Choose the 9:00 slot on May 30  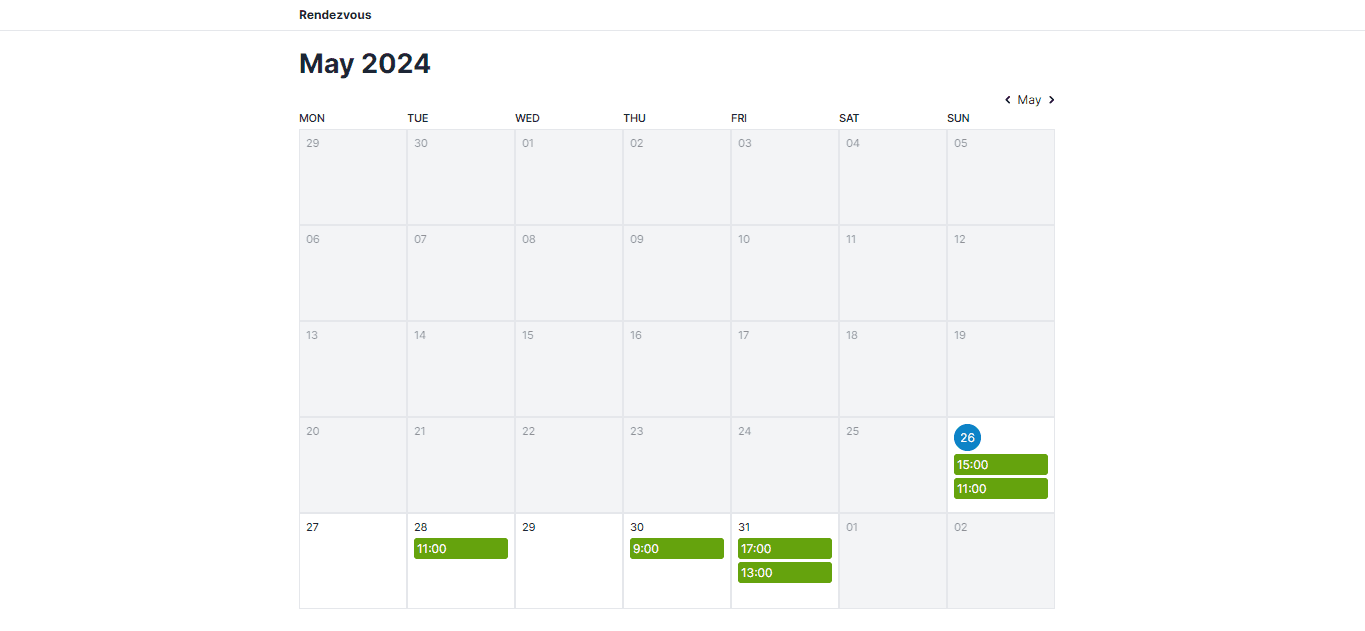[677, 549]
